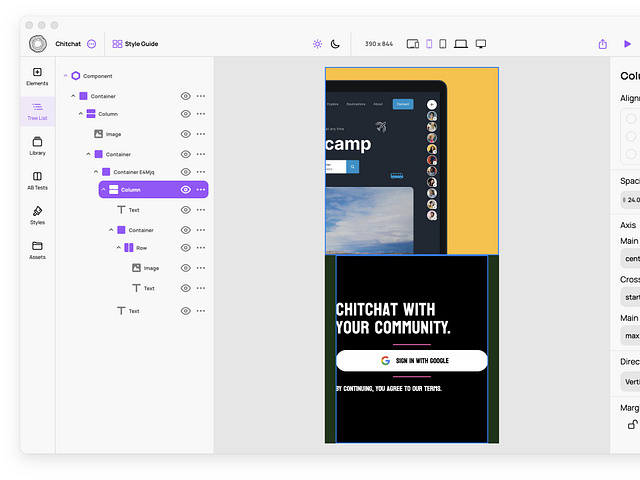Select the Component root tree item
The height and width of the screenshot is (480, 640).
tap(92, 76)
